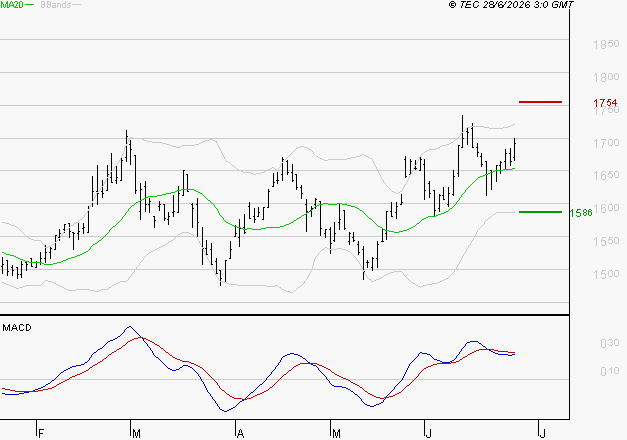627x440 pixels.
Task: Click the green 1586 support line
Action: point(540,212)
